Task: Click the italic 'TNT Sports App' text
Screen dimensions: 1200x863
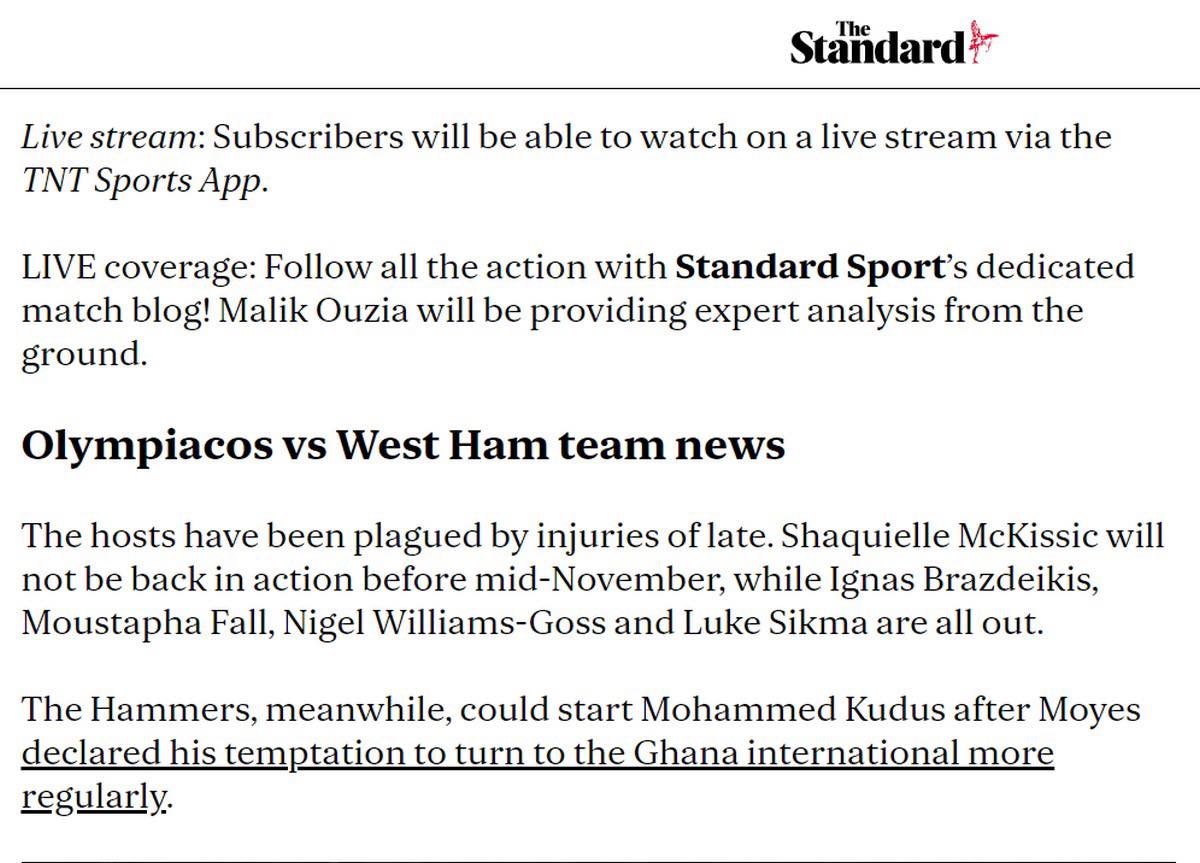Action: click(x=143, y=182)
